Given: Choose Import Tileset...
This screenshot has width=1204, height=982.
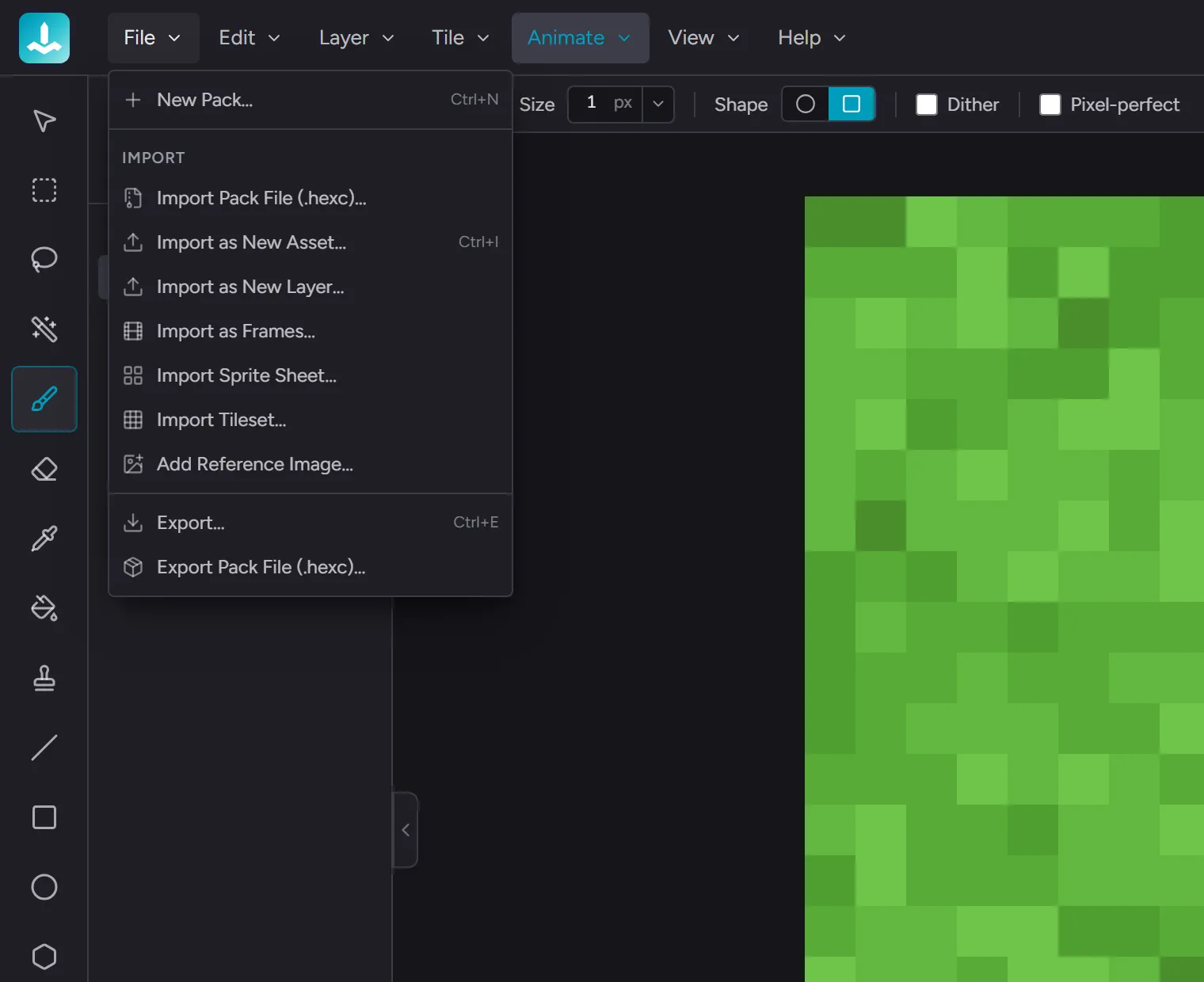Looking at the screenshot, I should point(311,420).
